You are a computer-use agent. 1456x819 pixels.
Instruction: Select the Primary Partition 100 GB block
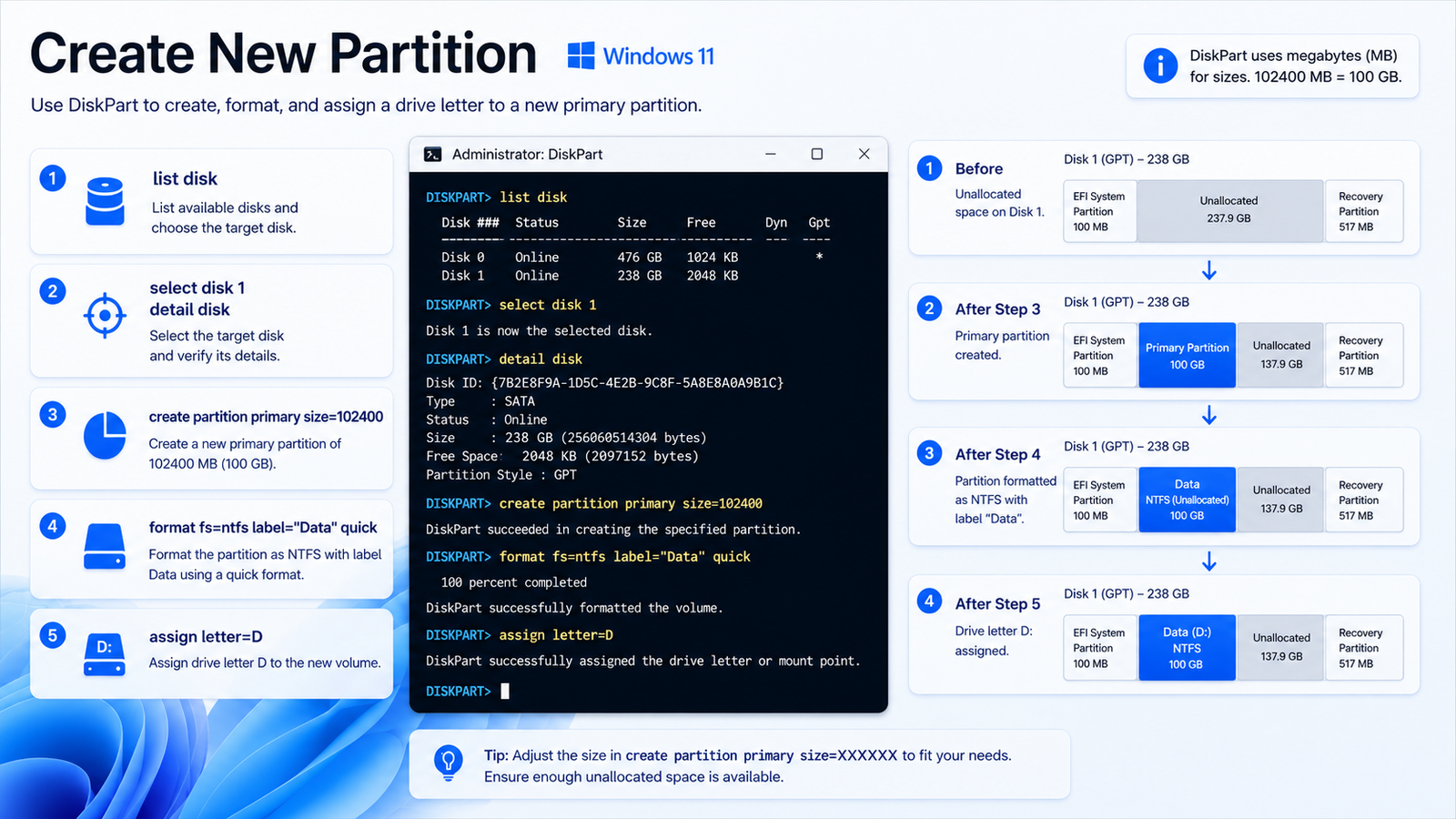coord(1187,355)
